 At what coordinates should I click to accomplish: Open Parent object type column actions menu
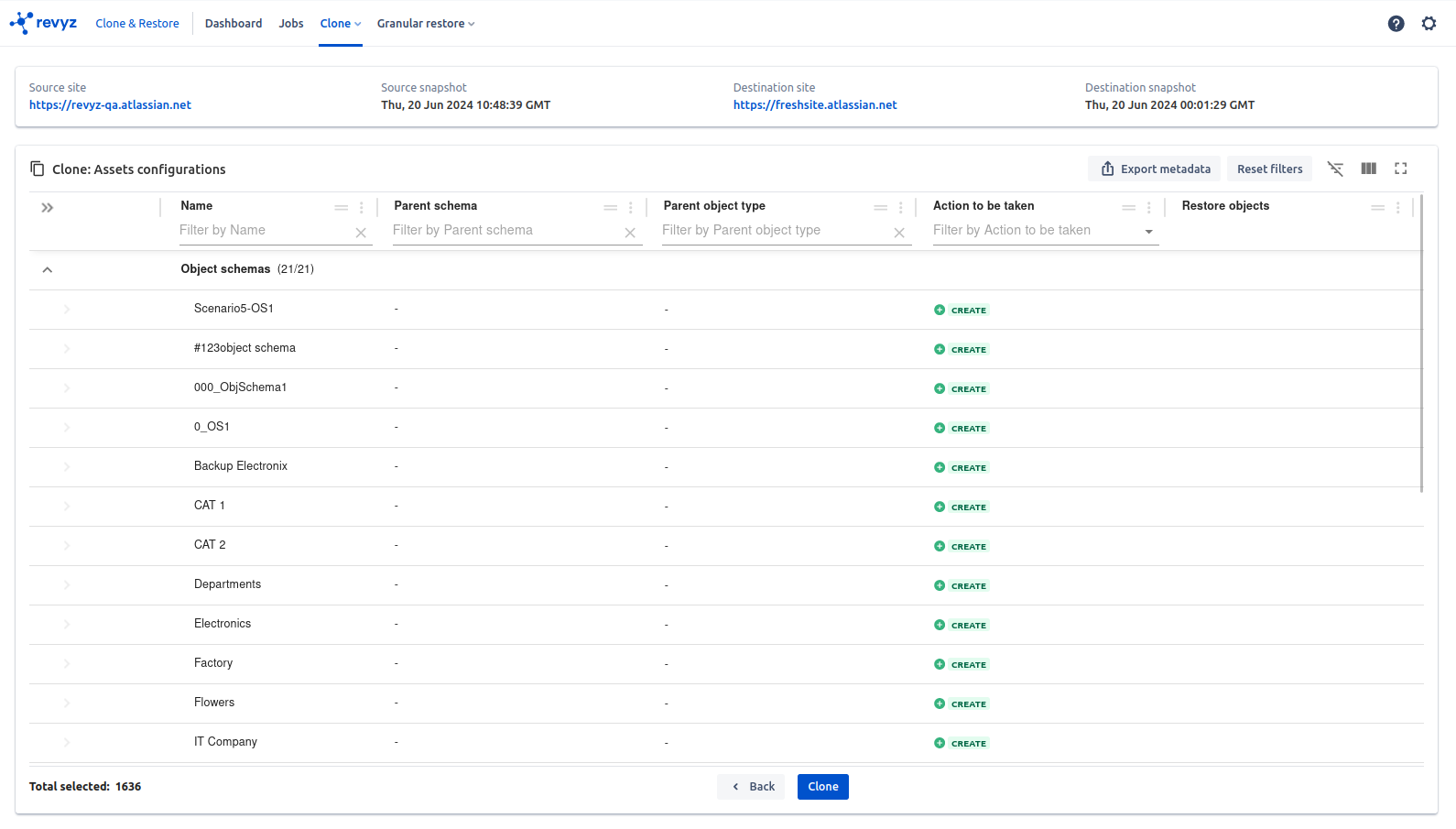click(x=901, y=208)
